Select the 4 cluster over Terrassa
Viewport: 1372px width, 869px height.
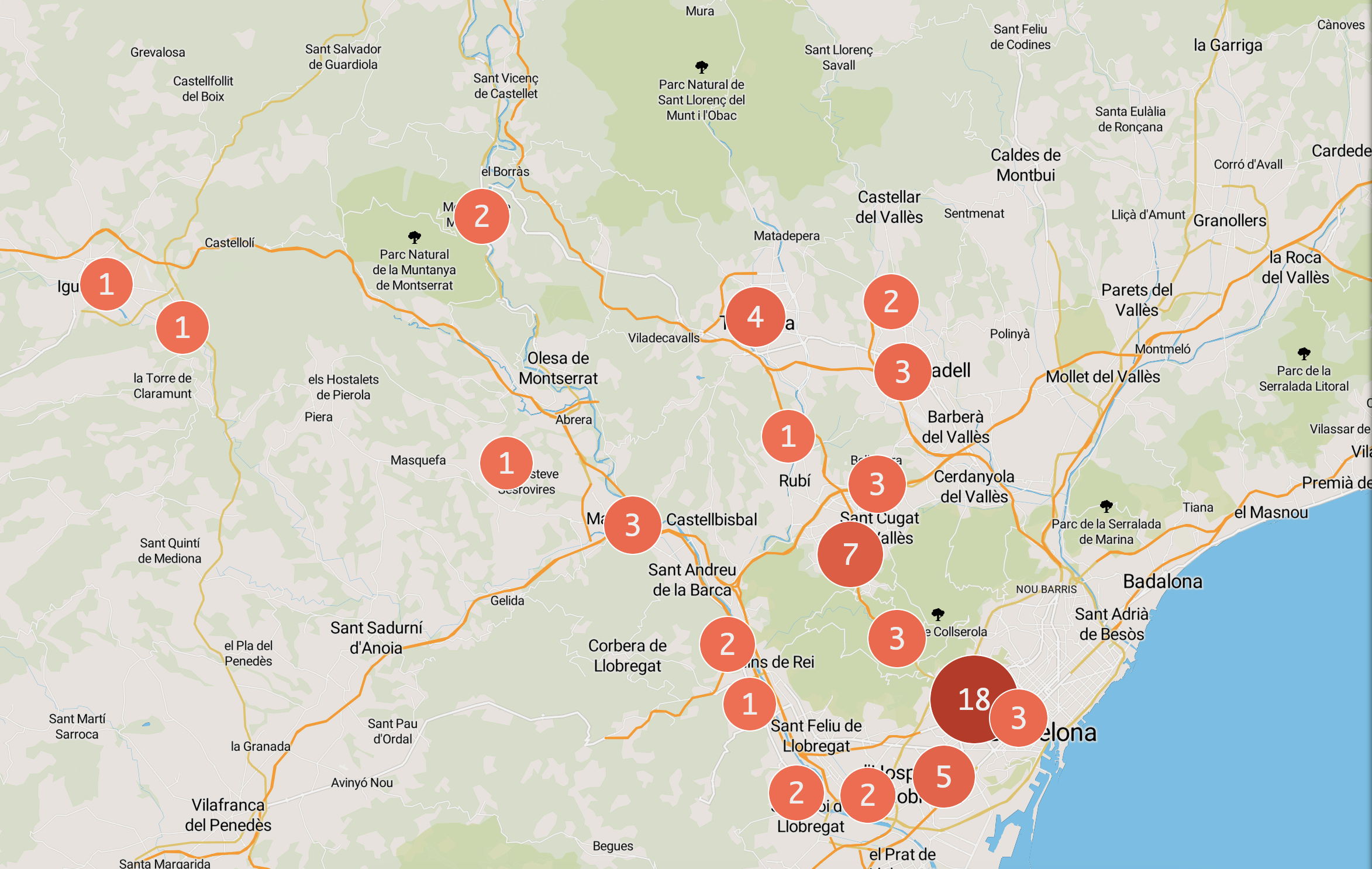pos(755,316)
